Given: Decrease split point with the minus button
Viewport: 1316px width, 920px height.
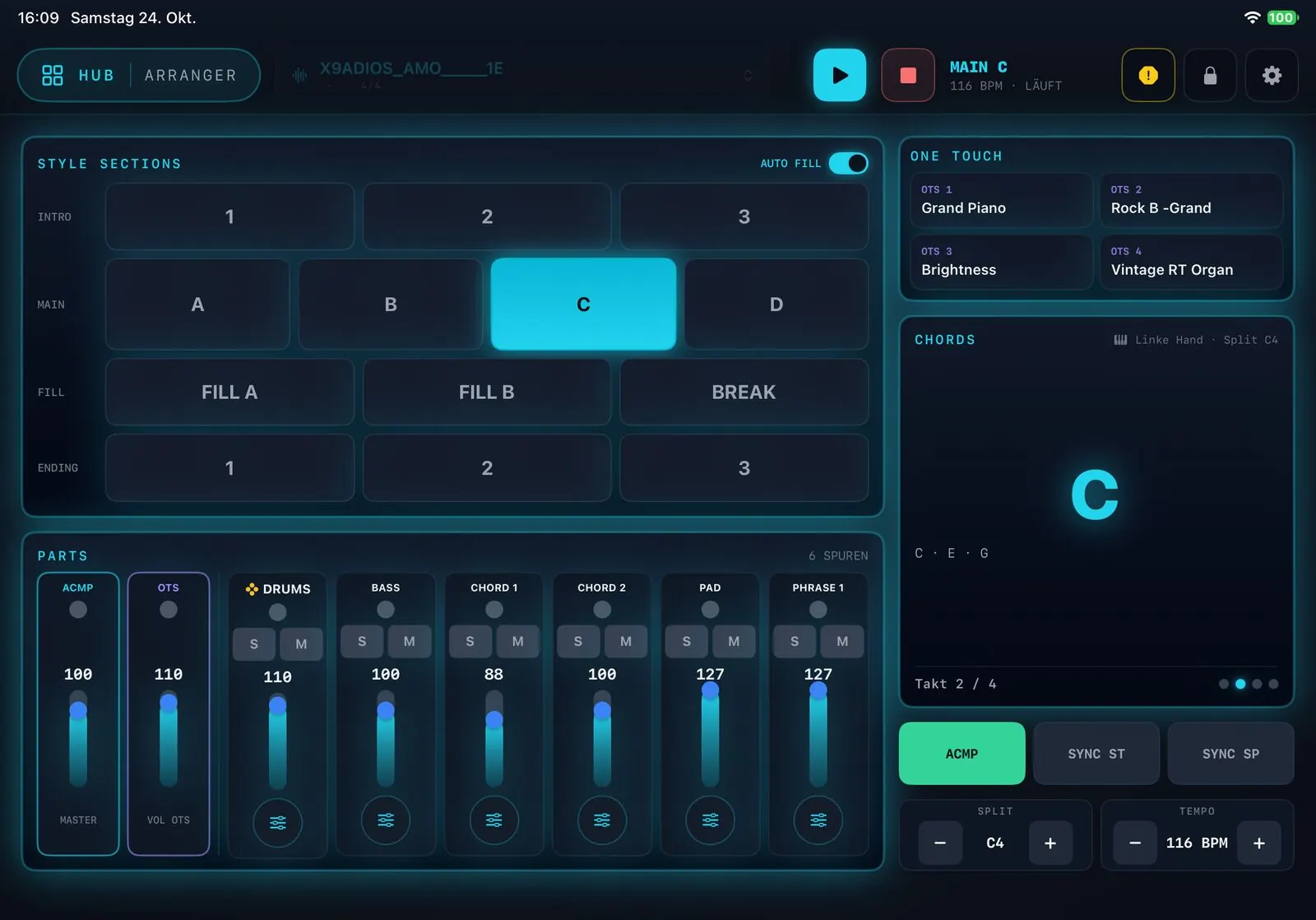Looking at the screenshot, I should coord(940,843).
